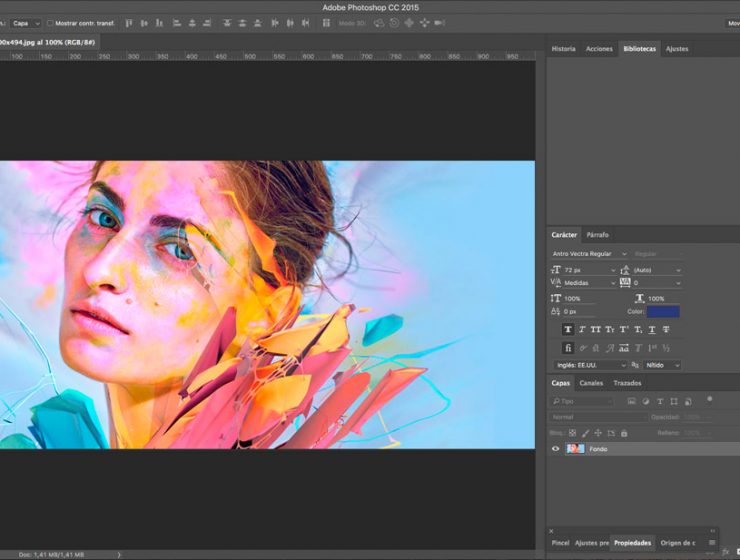The image size is (740, 560).
Task: Filter layers by type layer icon
Action: (660, 401)
